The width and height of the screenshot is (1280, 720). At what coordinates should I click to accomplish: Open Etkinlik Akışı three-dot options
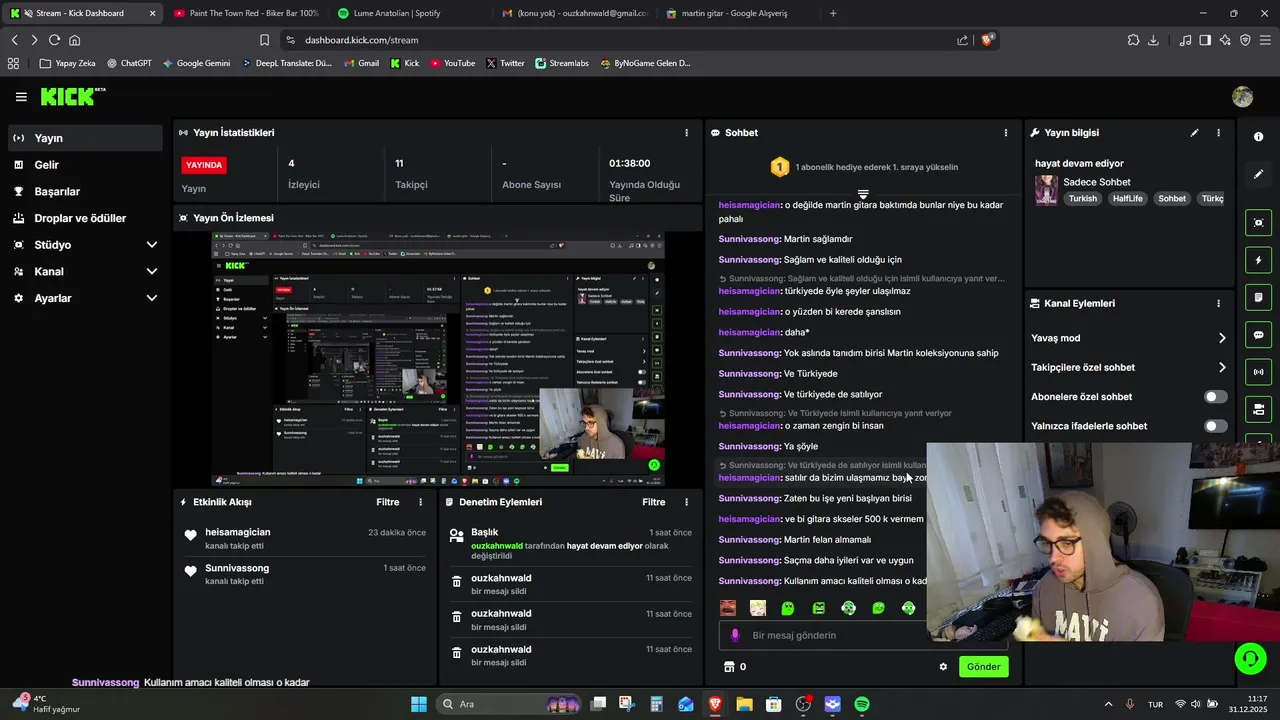click(x=420, y=502)
